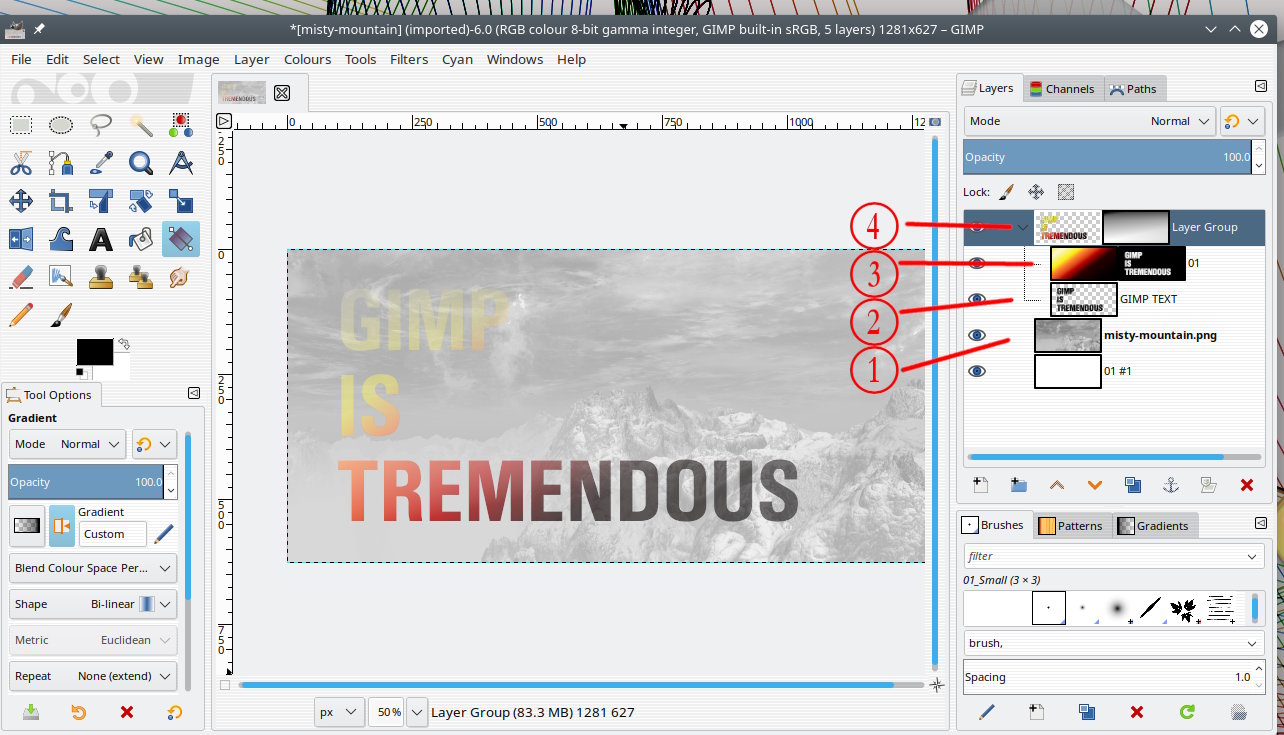Open the tool options Mode dropdown

[67, 444]
